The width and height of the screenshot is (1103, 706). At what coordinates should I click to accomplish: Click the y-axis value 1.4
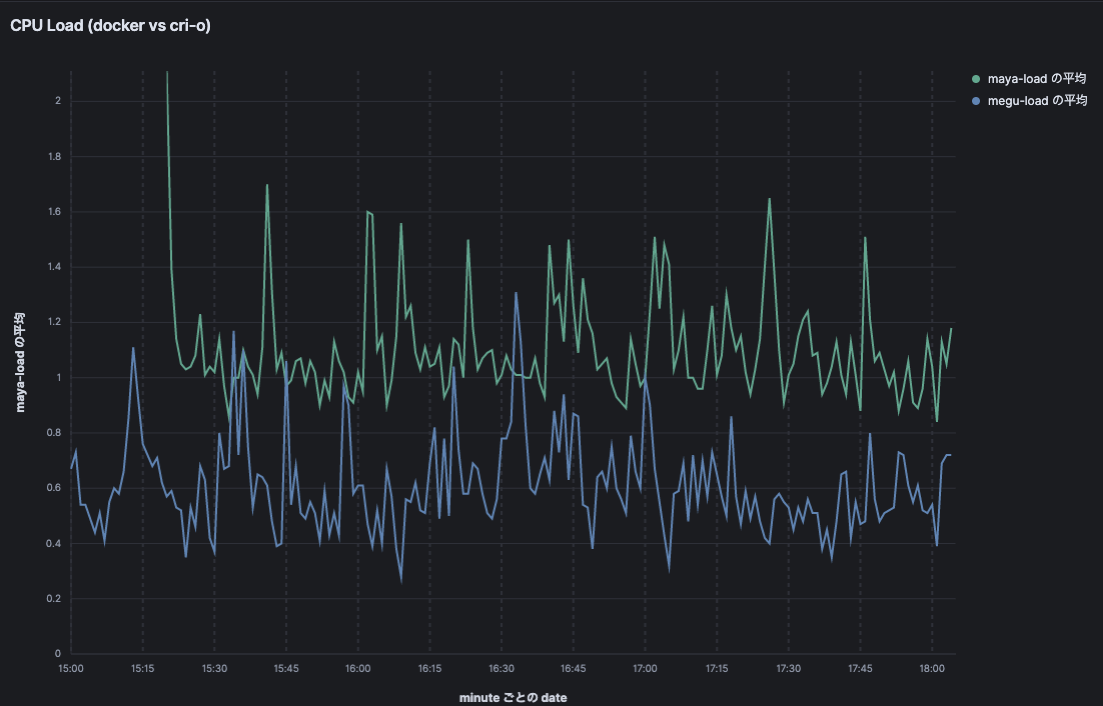(x=54, y=267)
